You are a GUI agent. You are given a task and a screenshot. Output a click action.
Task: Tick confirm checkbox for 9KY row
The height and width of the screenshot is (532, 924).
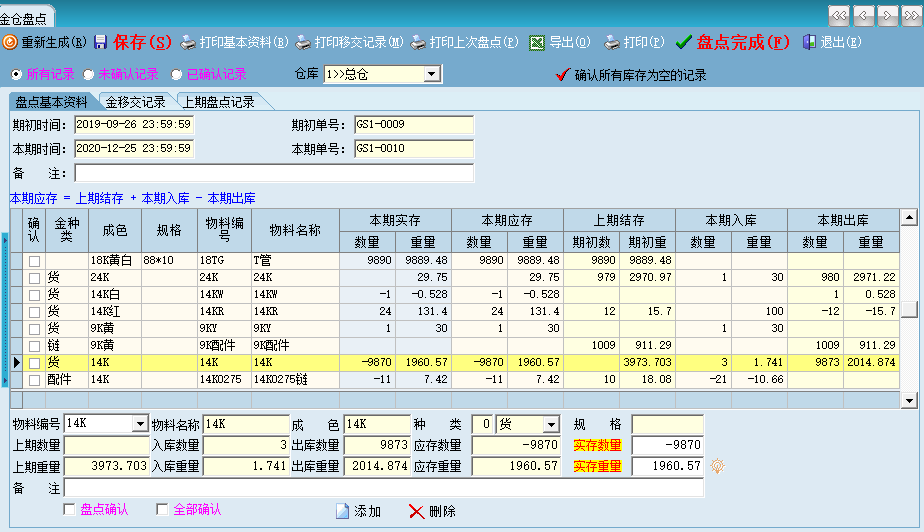tap(34, 329)
